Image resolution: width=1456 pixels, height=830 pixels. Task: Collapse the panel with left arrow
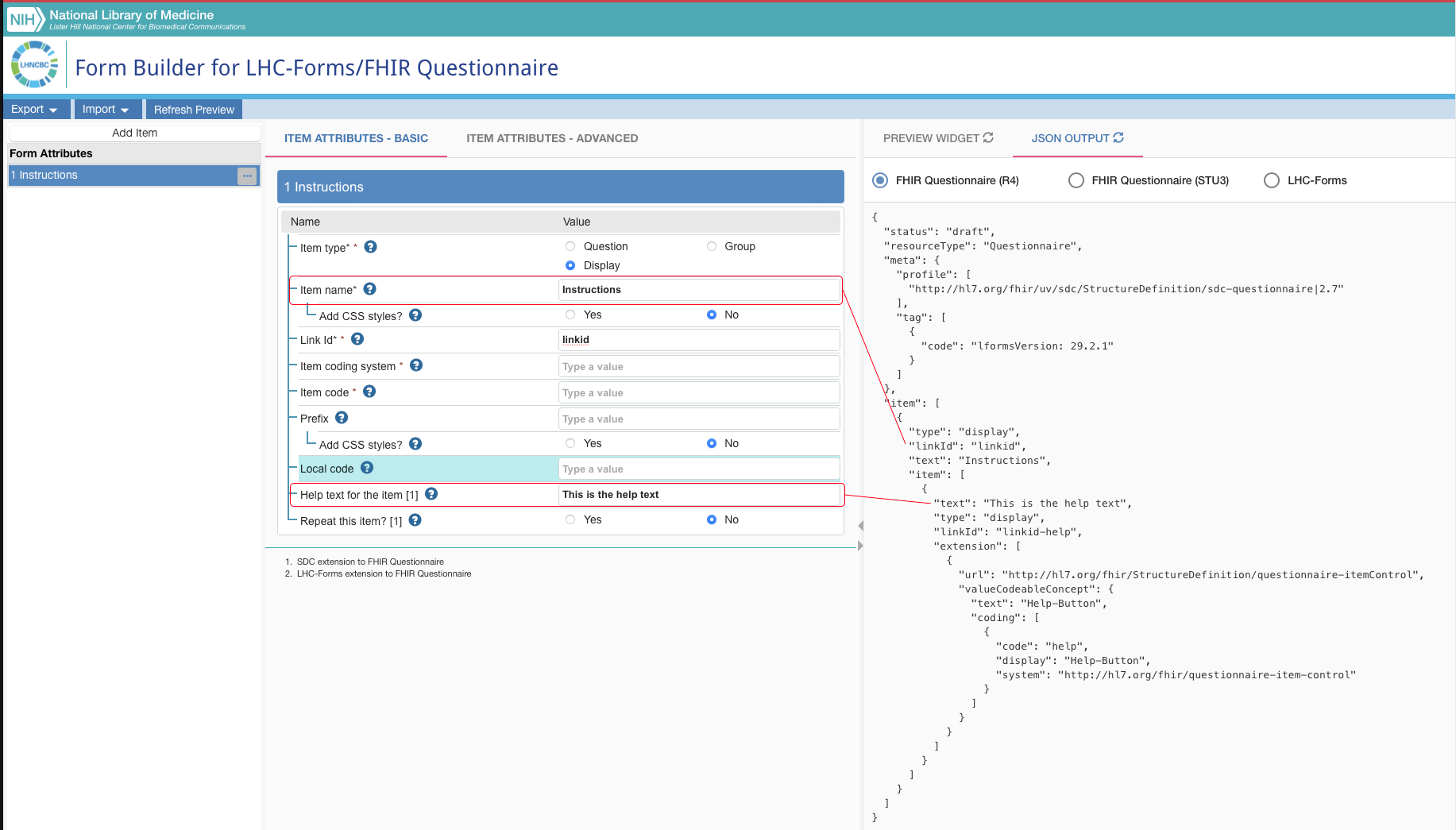click(x=860, y=526)
